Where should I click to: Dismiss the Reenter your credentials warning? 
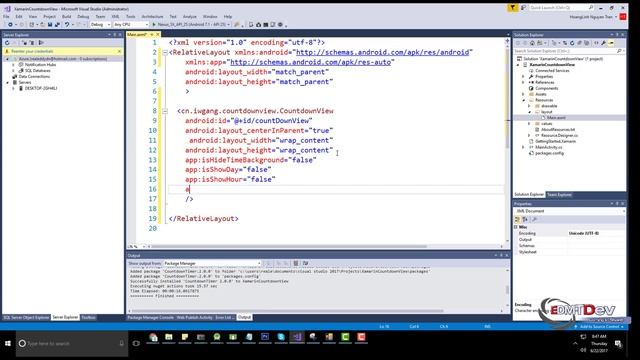[x=119, y=51]
